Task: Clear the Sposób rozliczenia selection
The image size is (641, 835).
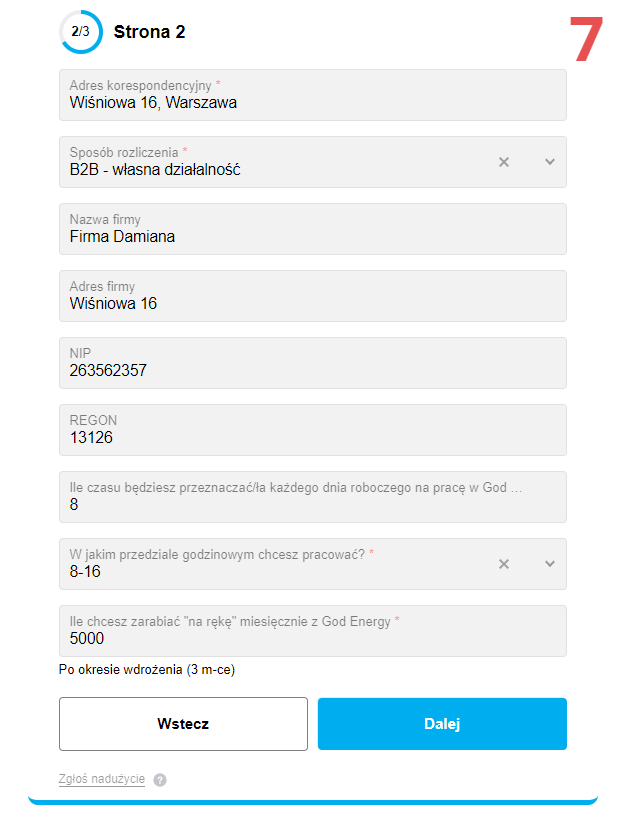Action: [x=504, y=162]
